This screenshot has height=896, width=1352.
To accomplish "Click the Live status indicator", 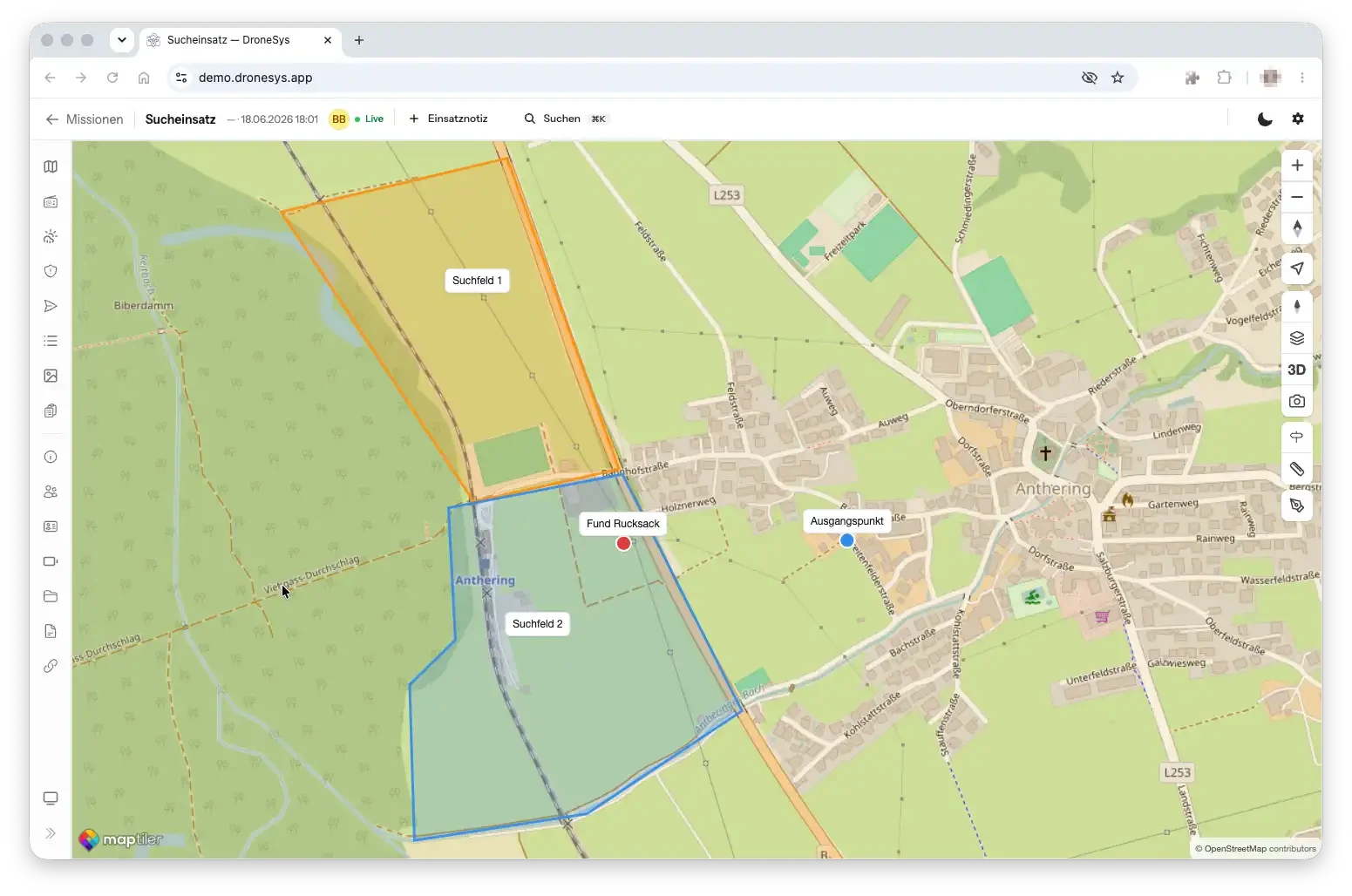I will (x=370, y=119).
